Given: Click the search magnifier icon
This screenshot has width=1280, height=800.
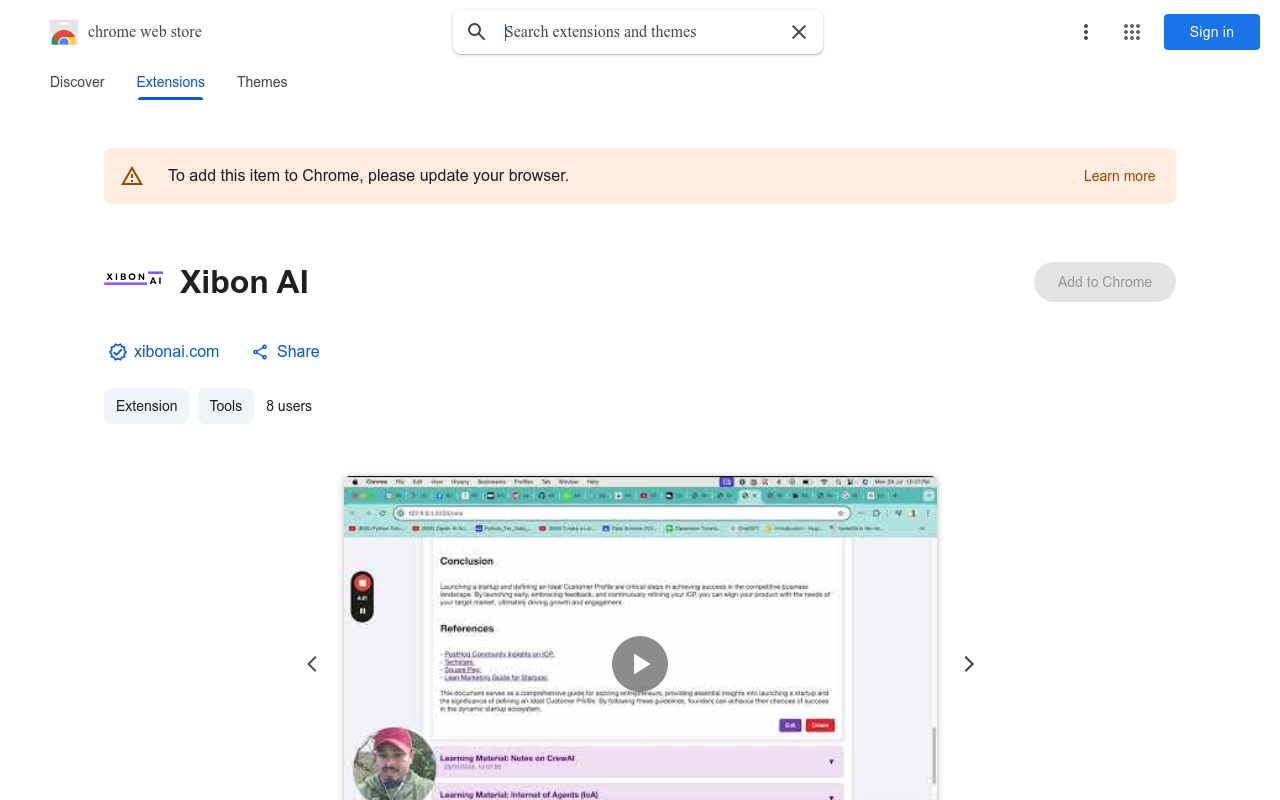Looking at the screenshot, I should point(477,32).
